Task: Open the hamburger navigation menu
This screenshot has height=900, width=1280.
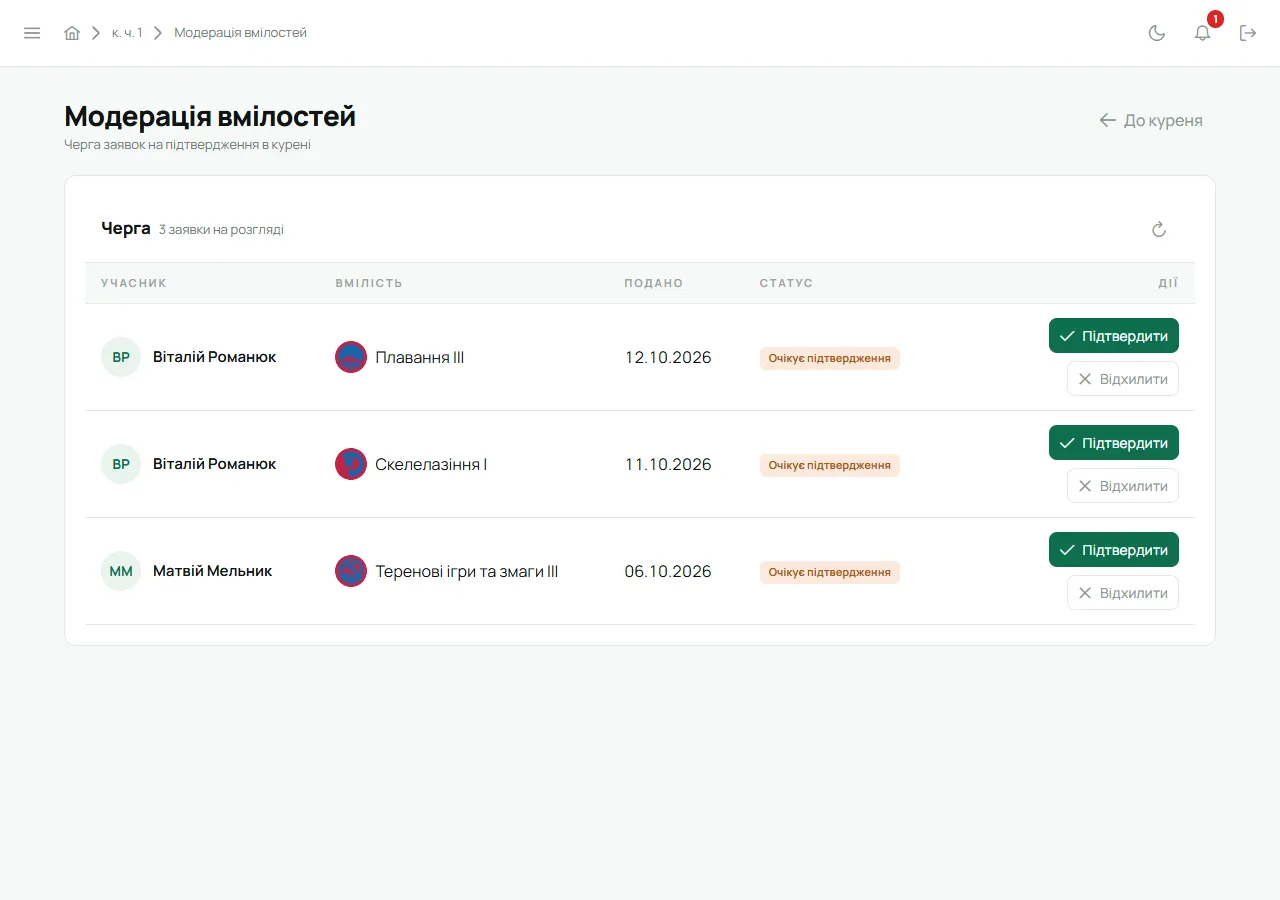Action: click(x=32, y=33)
